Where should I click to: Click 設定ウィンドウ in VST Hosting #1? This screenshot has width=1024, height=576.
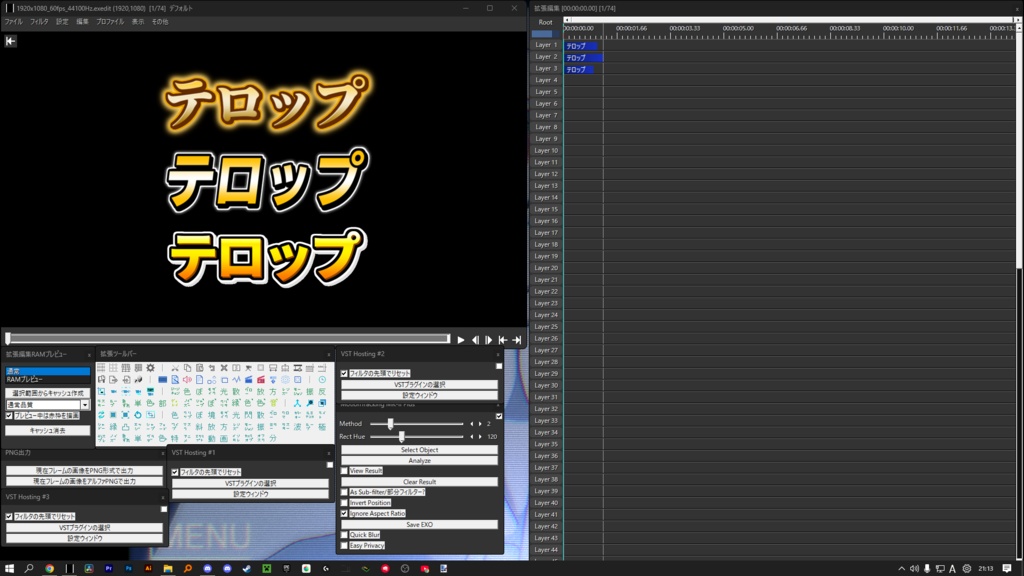(251, 494)
